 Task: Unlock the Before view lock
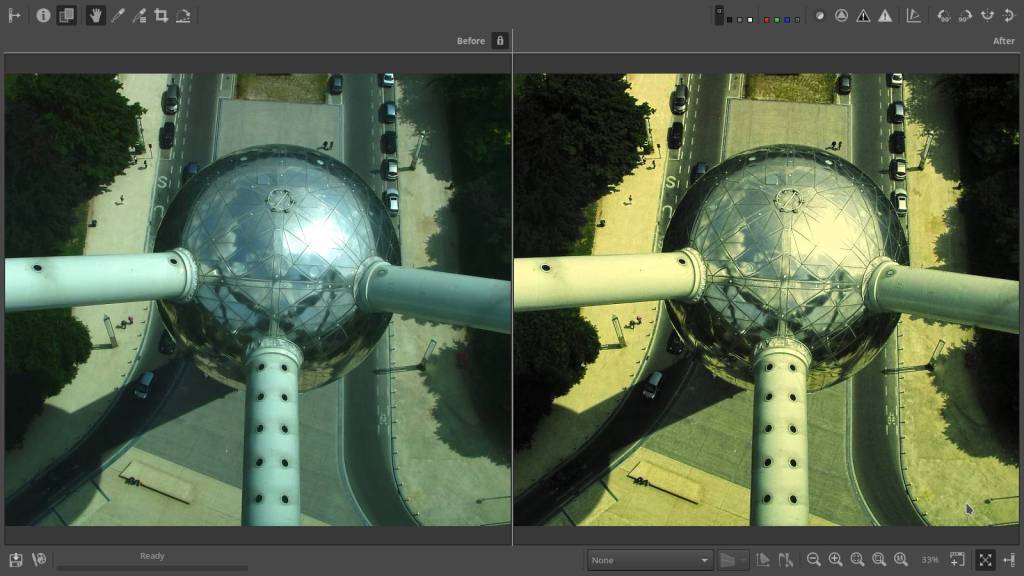(x=500, y=41)
